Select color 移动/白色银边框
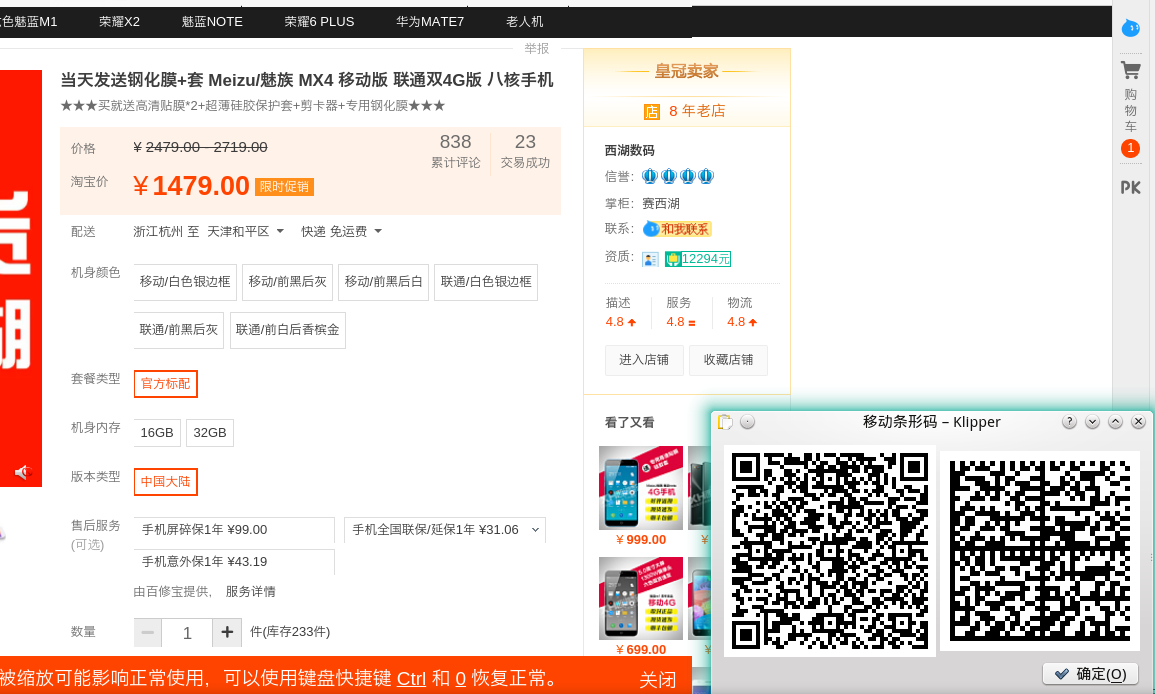1155x694 pixels. click(x=185, y=282)
